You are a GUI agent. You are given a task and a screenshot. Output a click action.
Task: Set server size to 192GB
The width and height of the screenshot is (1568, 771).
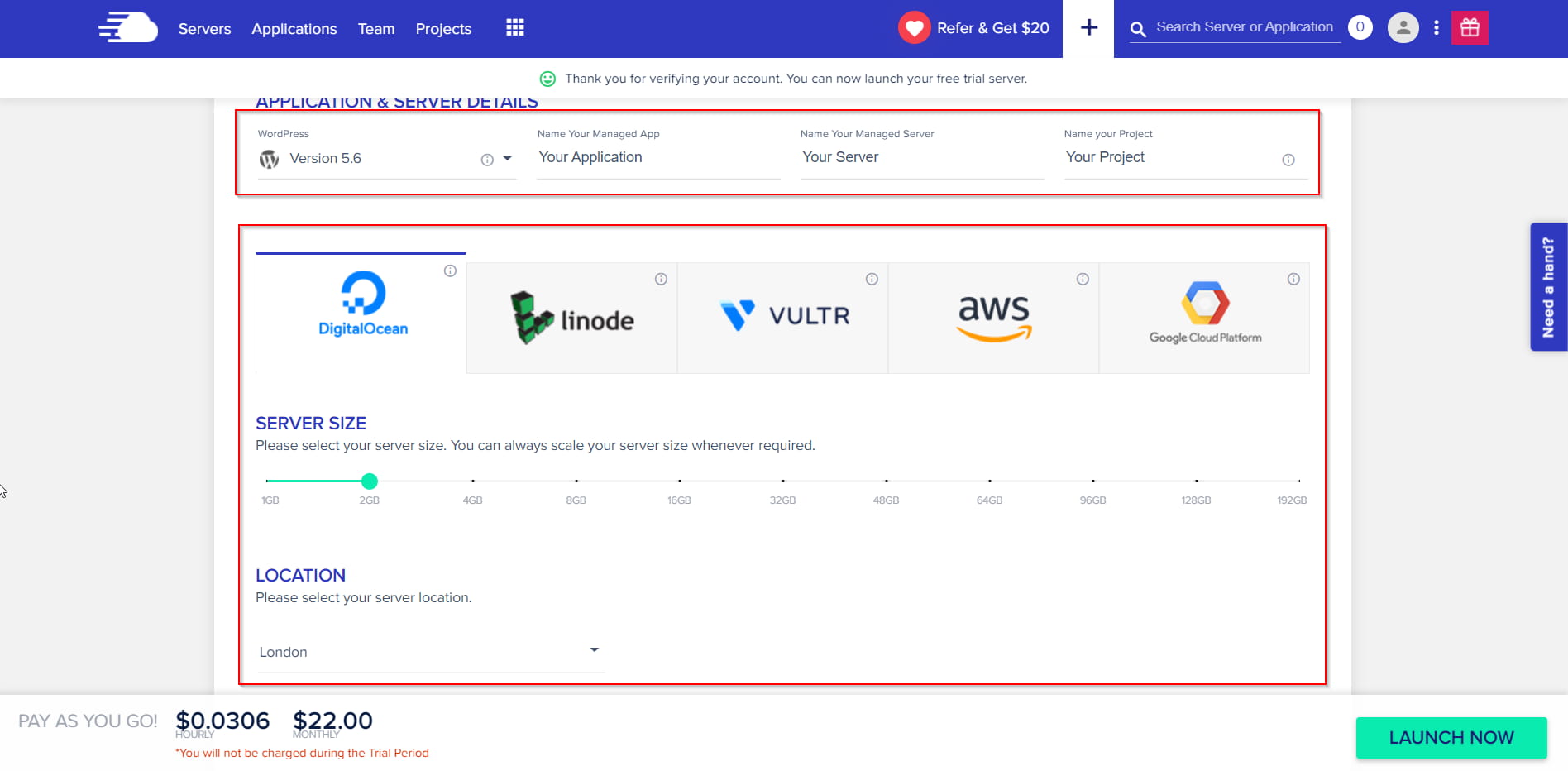(x=1292, y=500)
